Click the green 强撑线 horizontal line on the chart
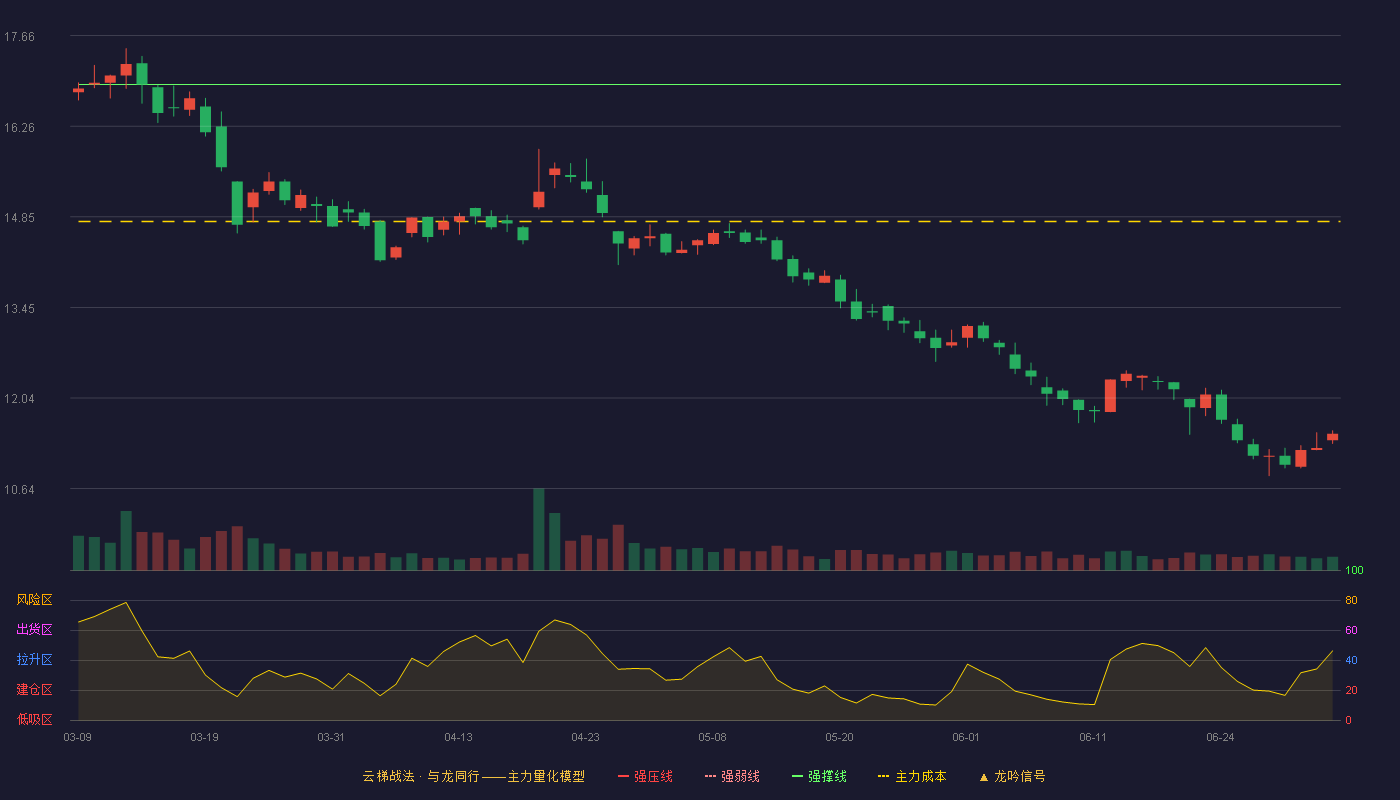Viewport: 1400px width, 800px height. (709, 85)
